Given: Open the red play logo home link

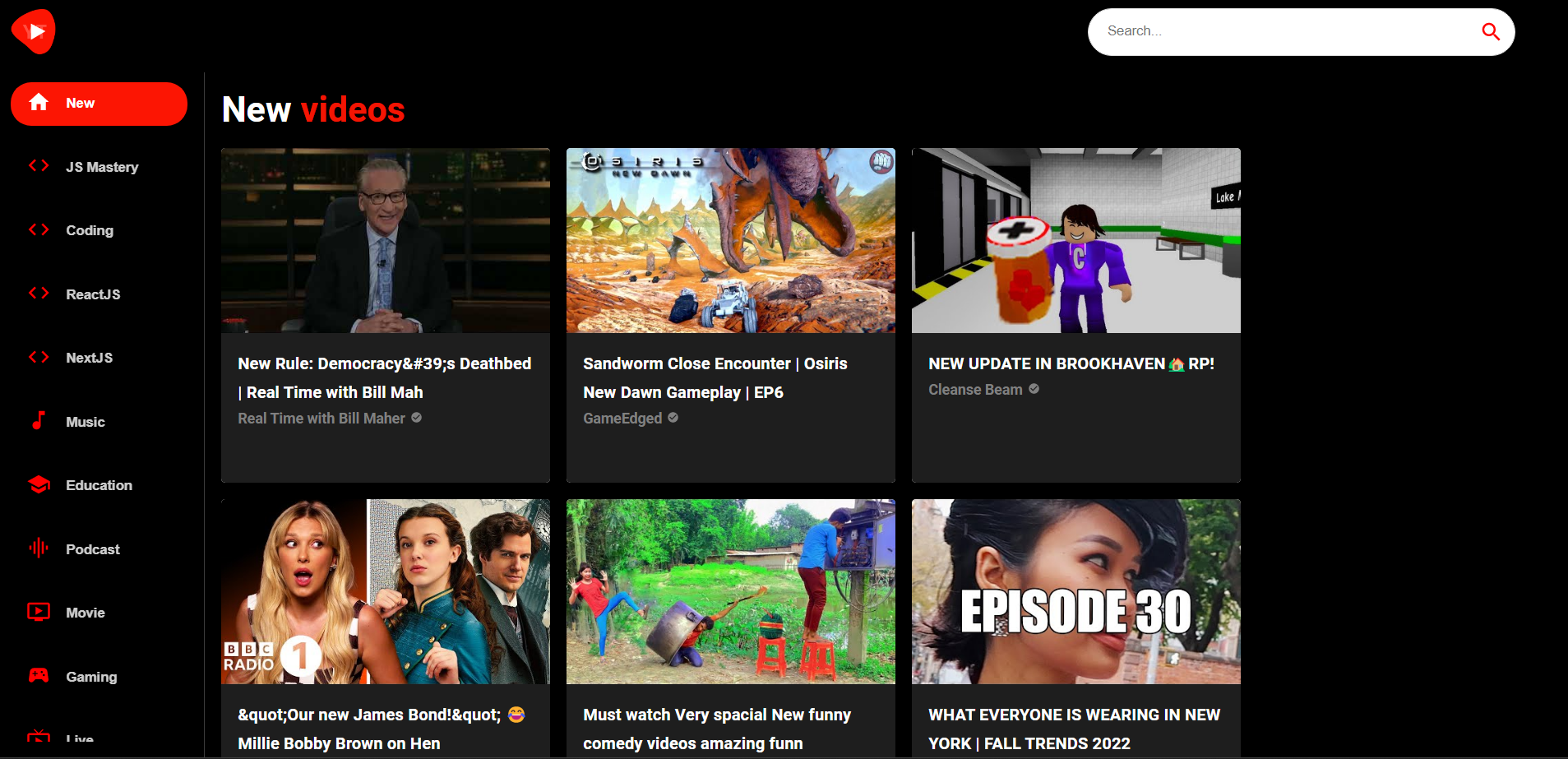Looking at the screenshot, I should tap(34, 31).
